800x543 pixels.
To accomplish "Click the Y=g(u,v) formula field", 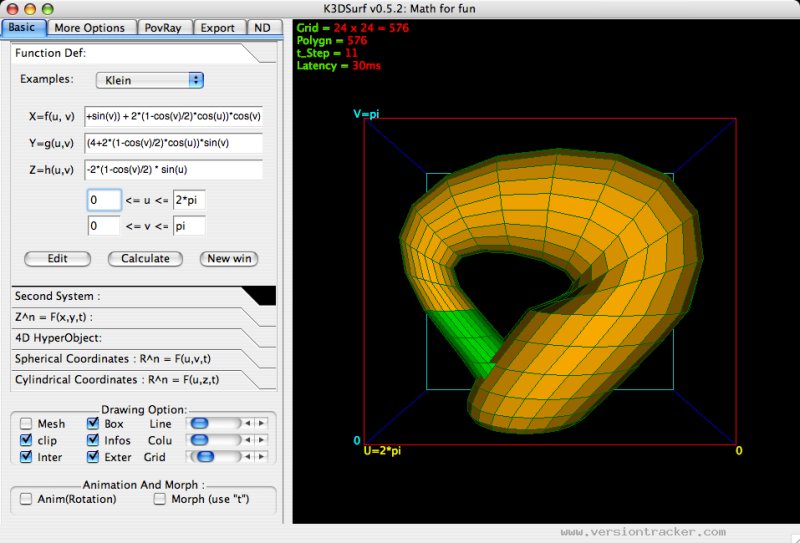I will (173, 143).
